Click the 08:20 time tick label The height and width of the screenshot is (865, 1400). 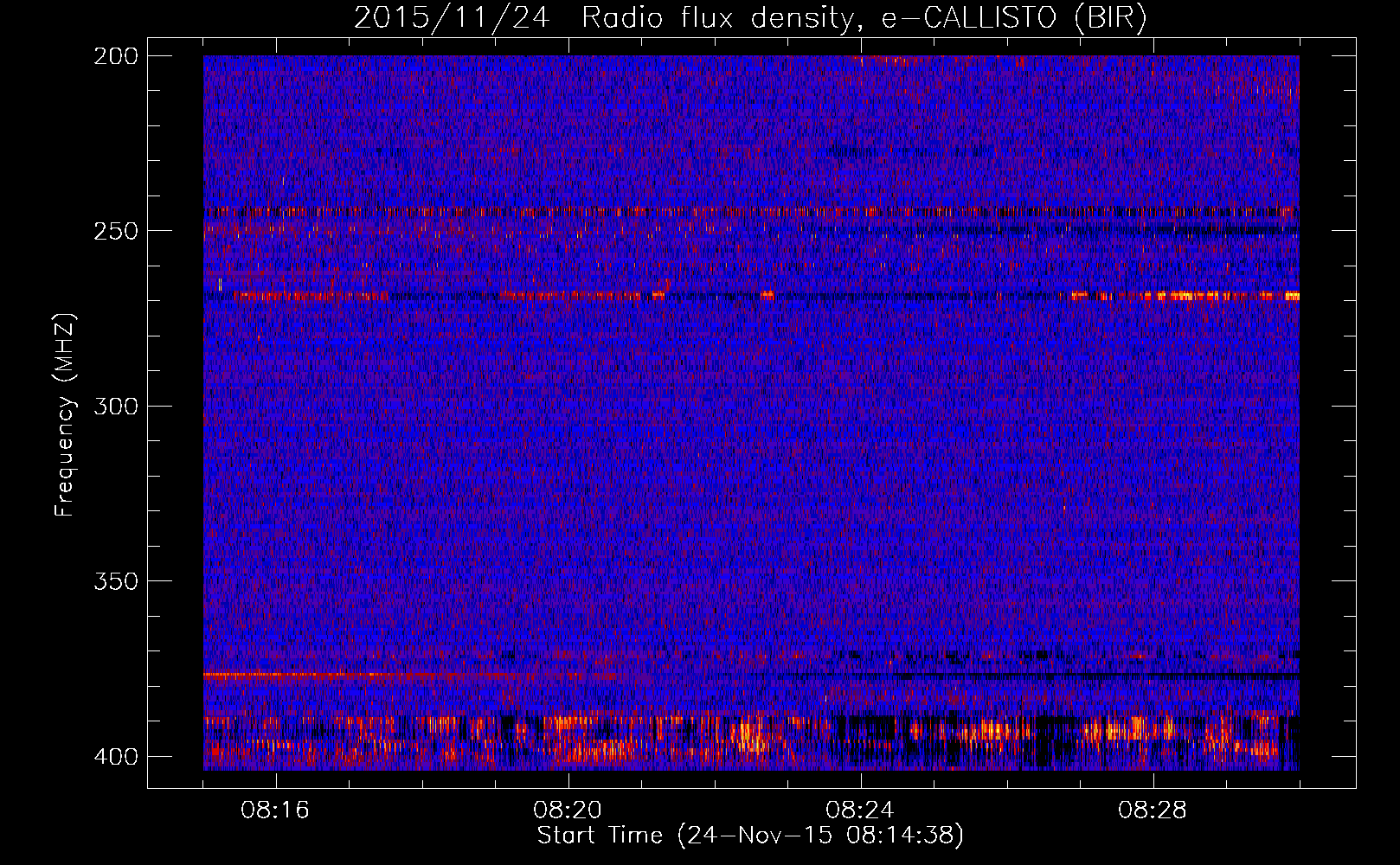point(568,811)
